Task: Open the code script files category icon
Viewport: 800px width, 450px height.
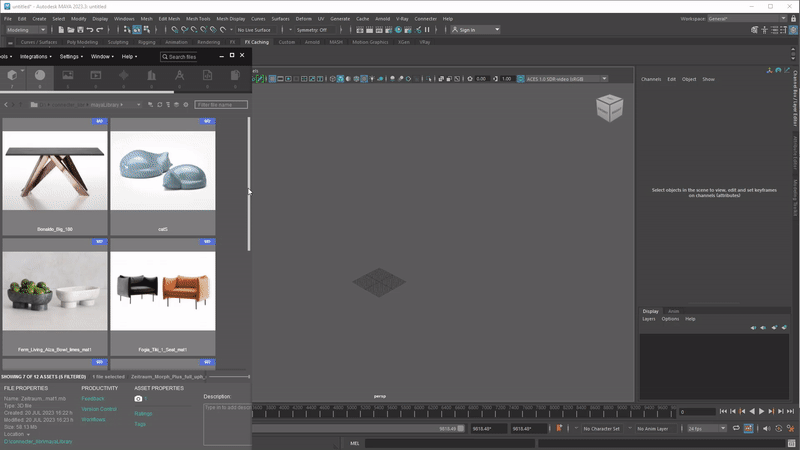Action: 207,76
